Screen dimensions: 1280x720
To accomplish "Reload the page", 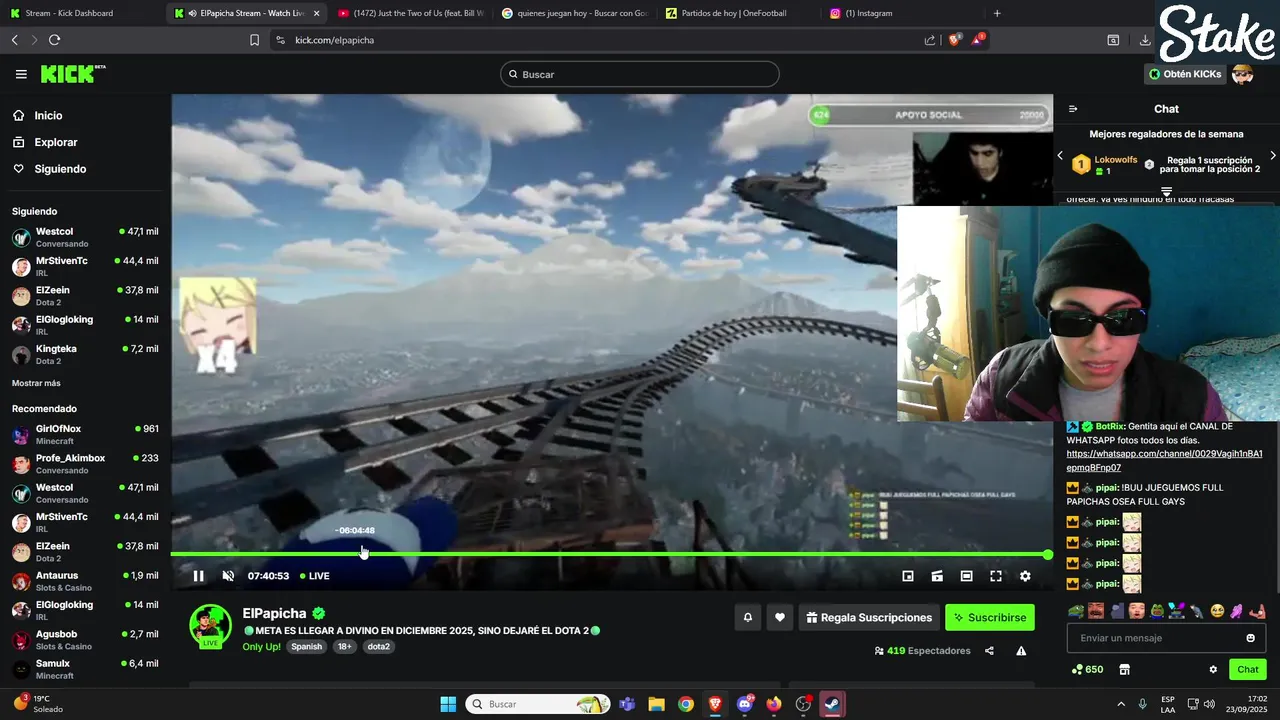I will point(54,40).
